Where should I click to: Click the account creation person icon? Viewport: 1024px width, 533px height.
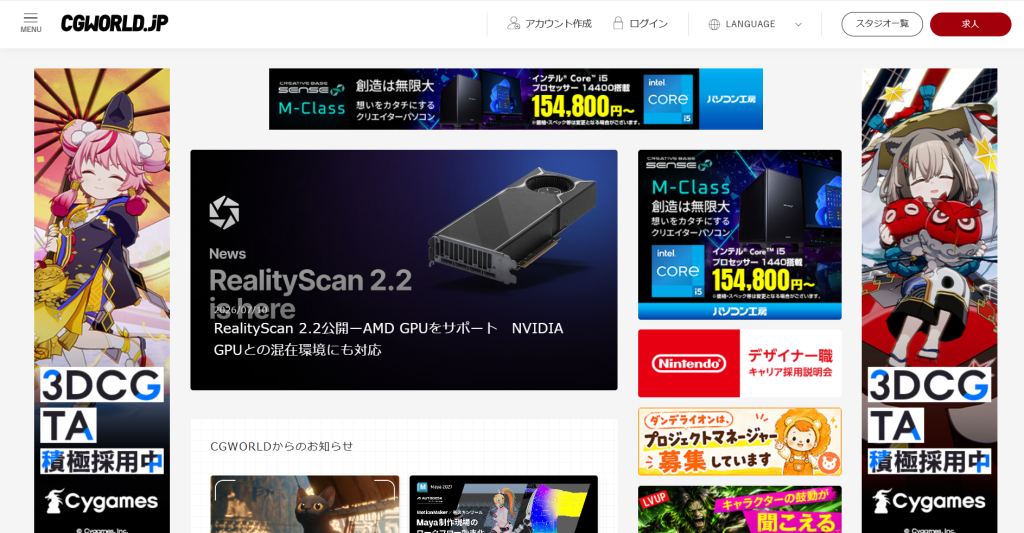click(513, 24)
